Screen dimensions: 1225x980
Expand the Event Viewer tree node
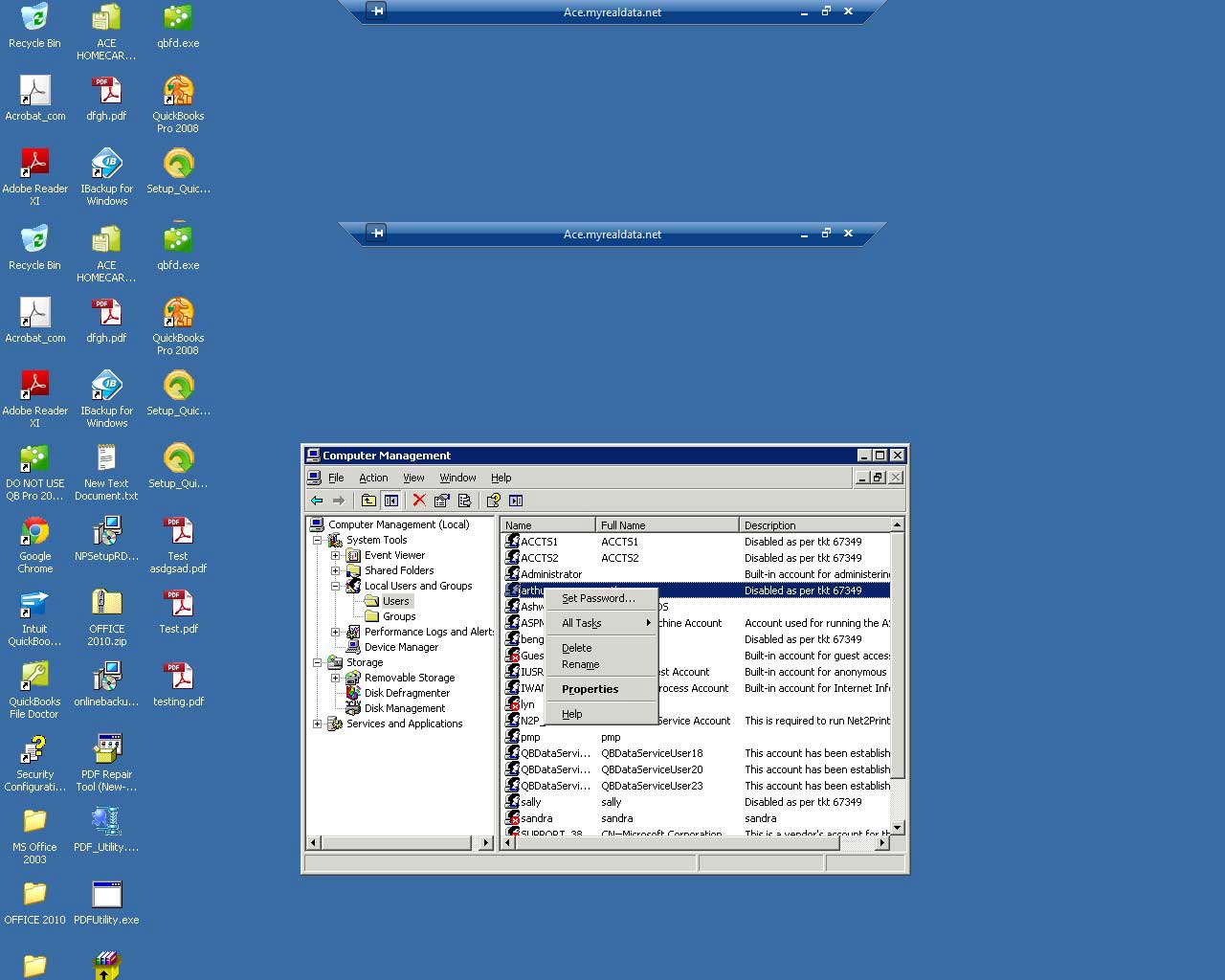pos(336,555)
